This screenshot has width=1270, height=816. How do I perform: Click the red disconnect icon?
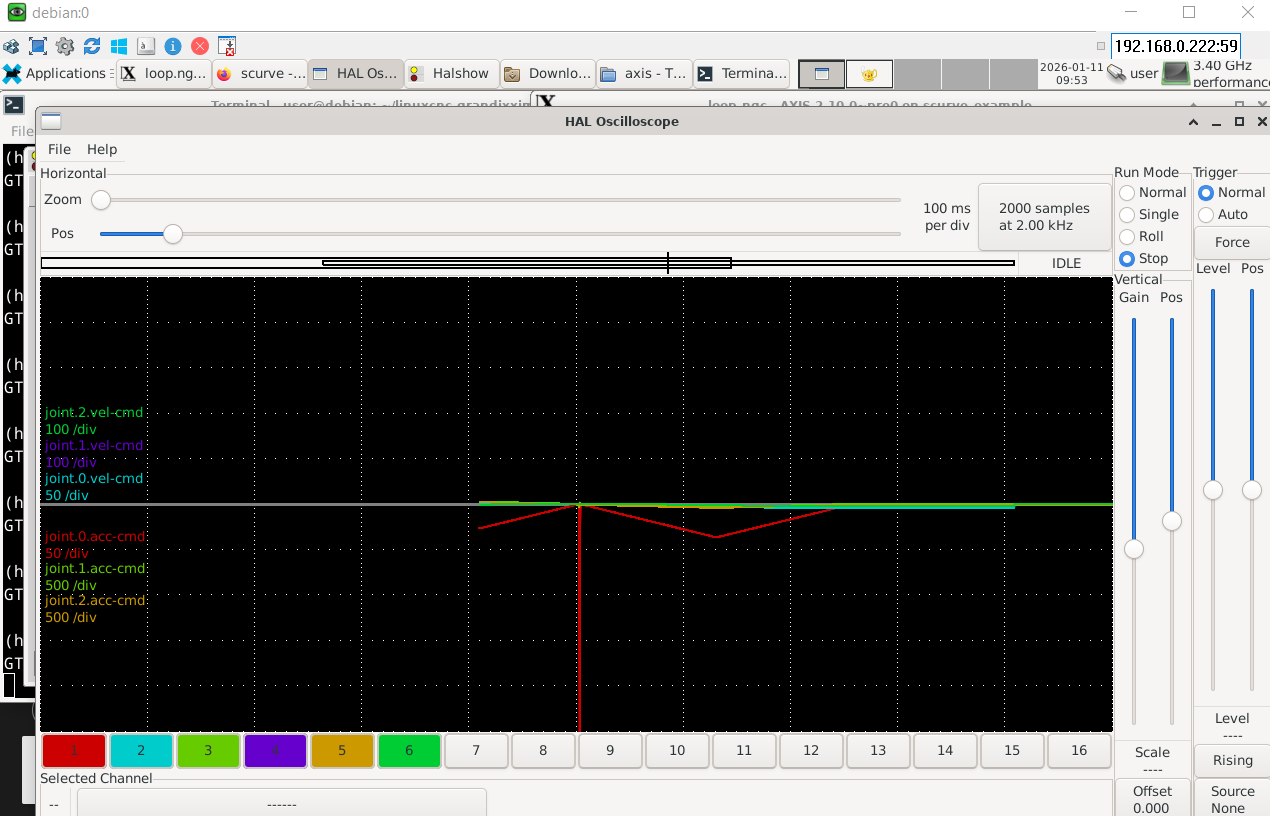coord(200,46)
